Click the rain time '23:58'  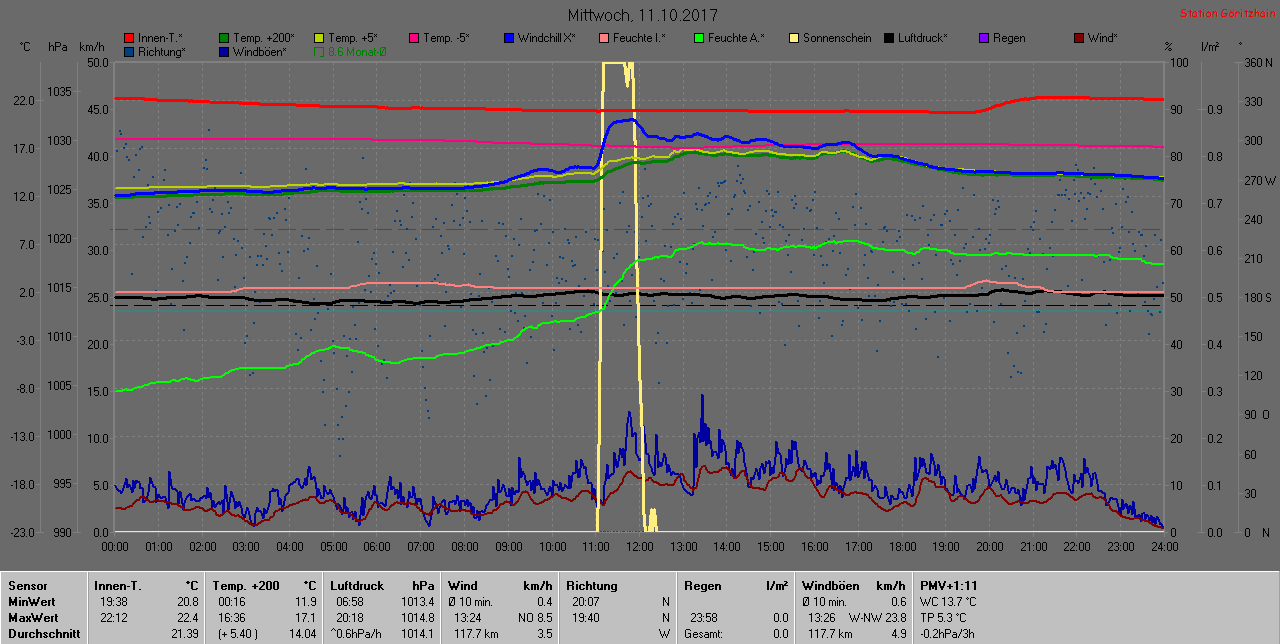[703, 617]
